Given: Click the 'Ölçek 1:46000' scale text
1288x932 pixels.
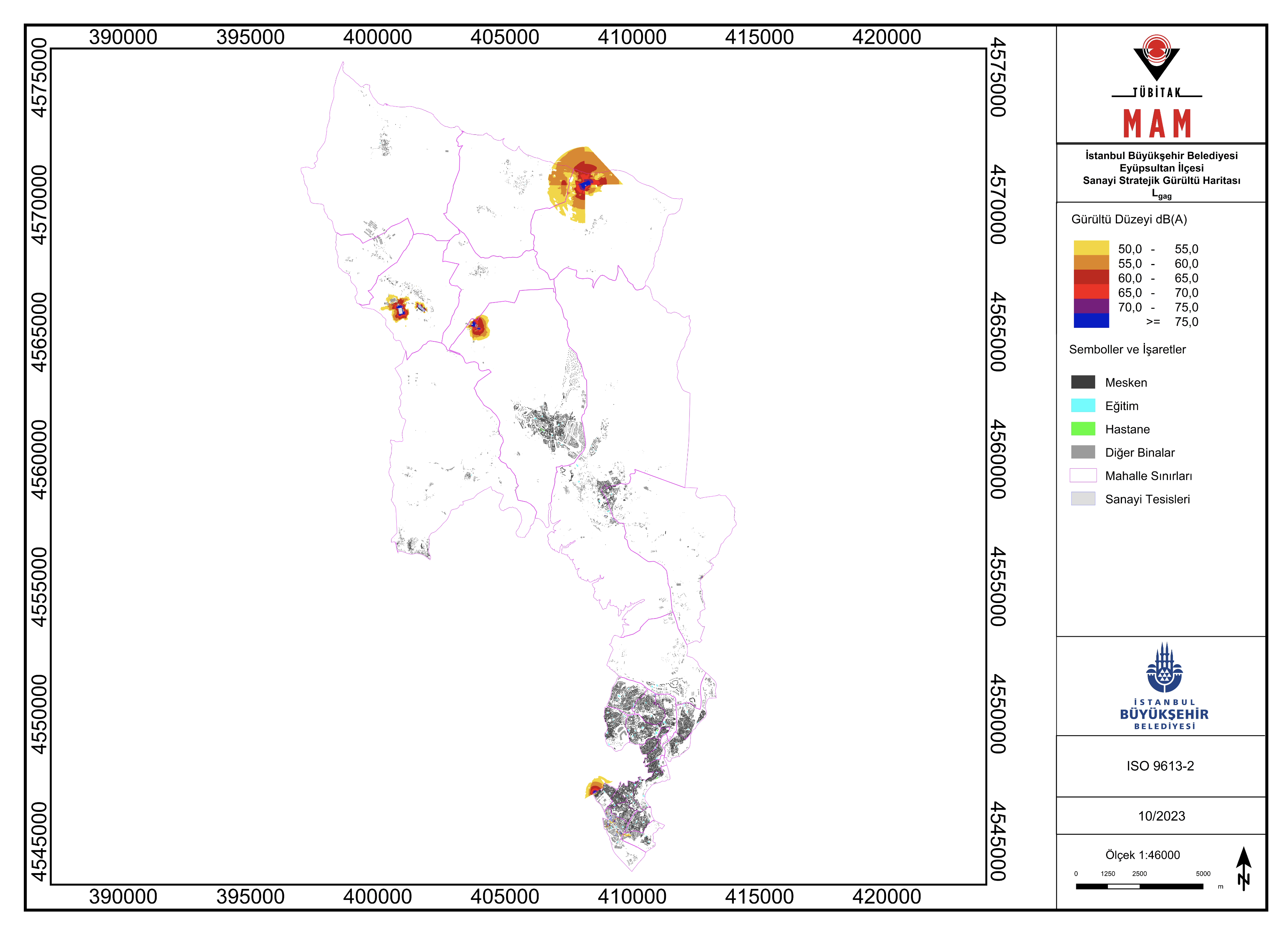Looking at the screenshot, I should 1142,855.
